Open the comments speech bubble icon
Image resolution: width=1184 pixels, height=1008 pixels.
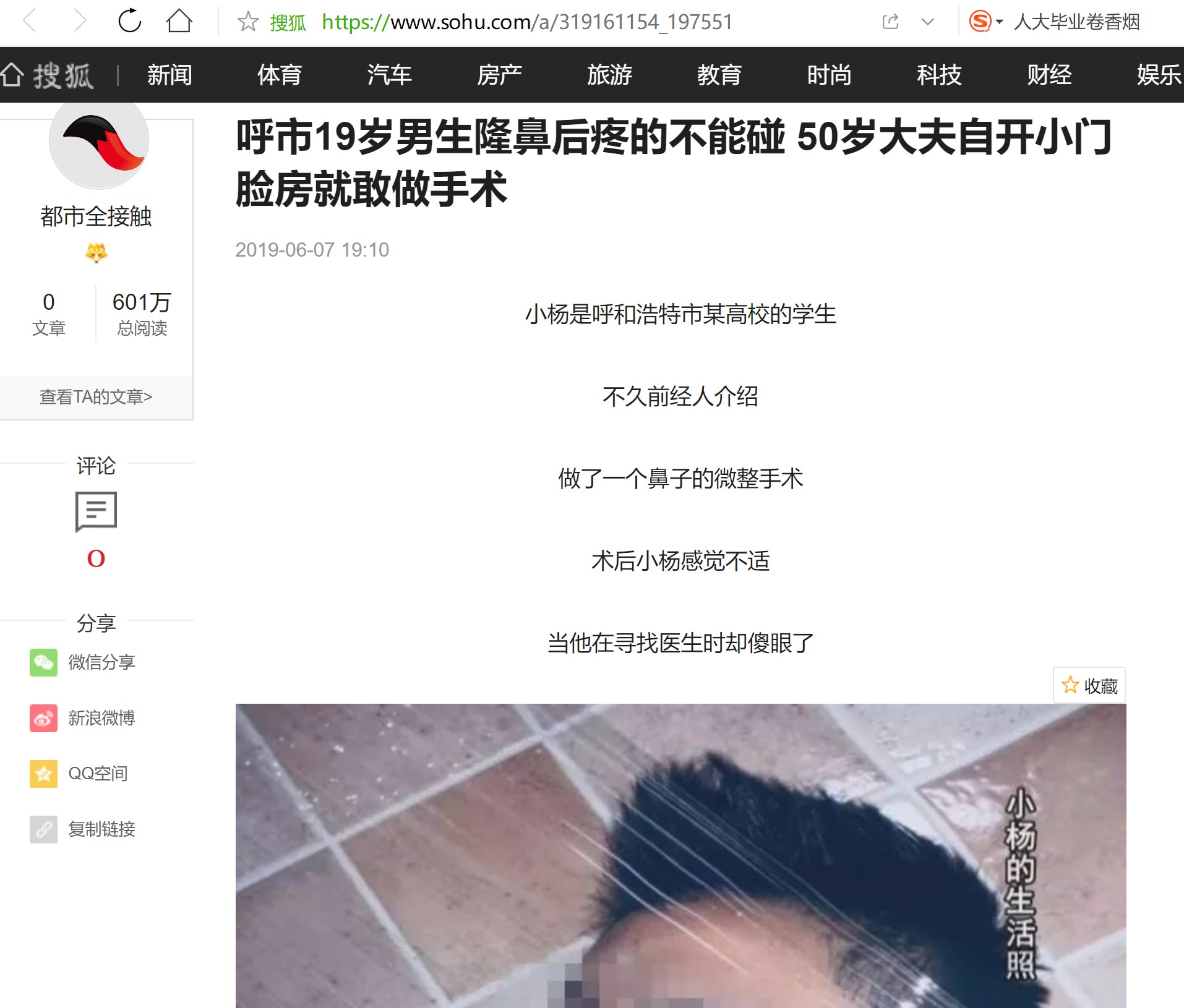[96, 511]
